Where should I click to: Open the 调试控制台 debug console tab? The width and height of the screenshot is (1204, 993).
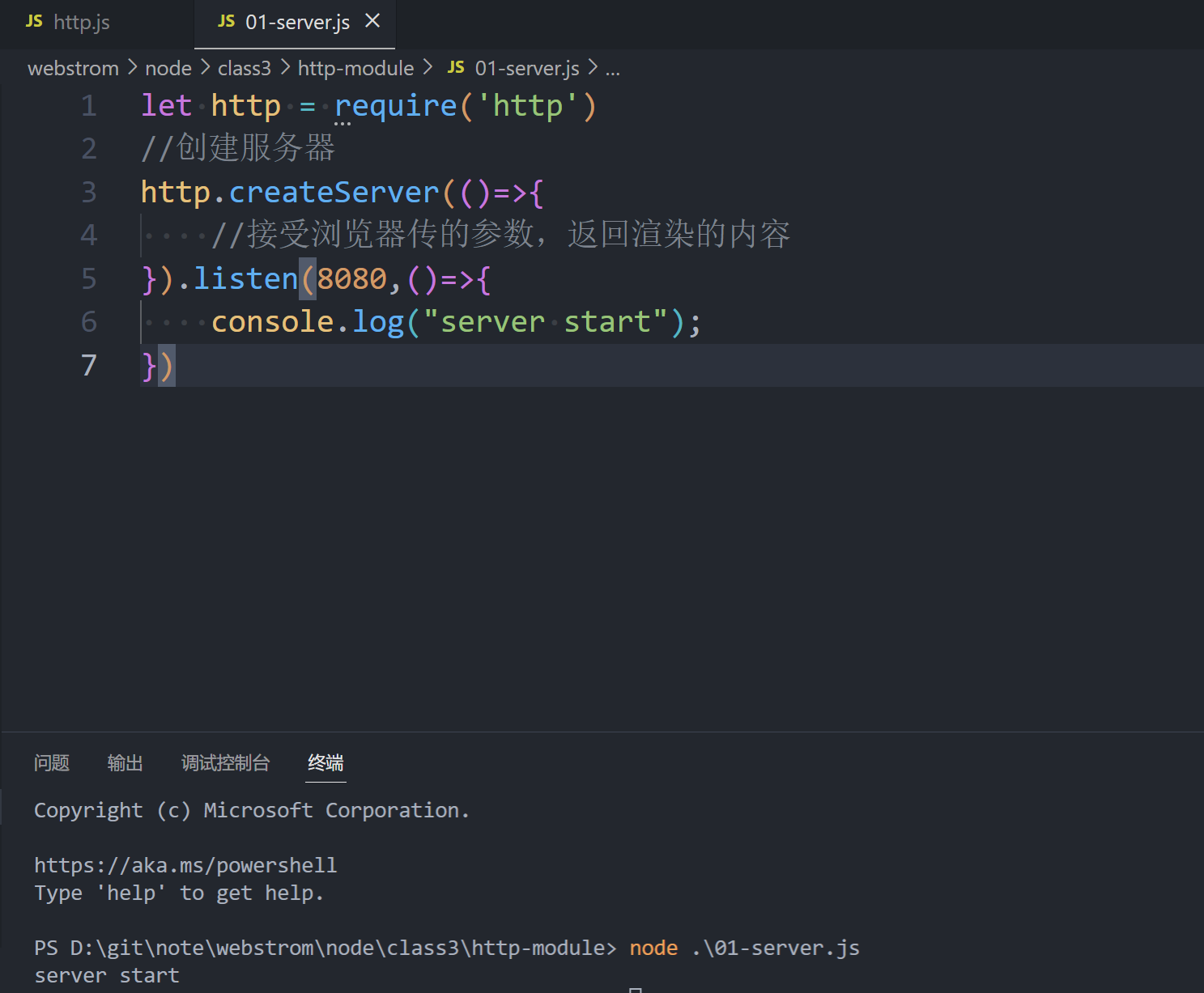pyautogui.click(x=225, y=763)
